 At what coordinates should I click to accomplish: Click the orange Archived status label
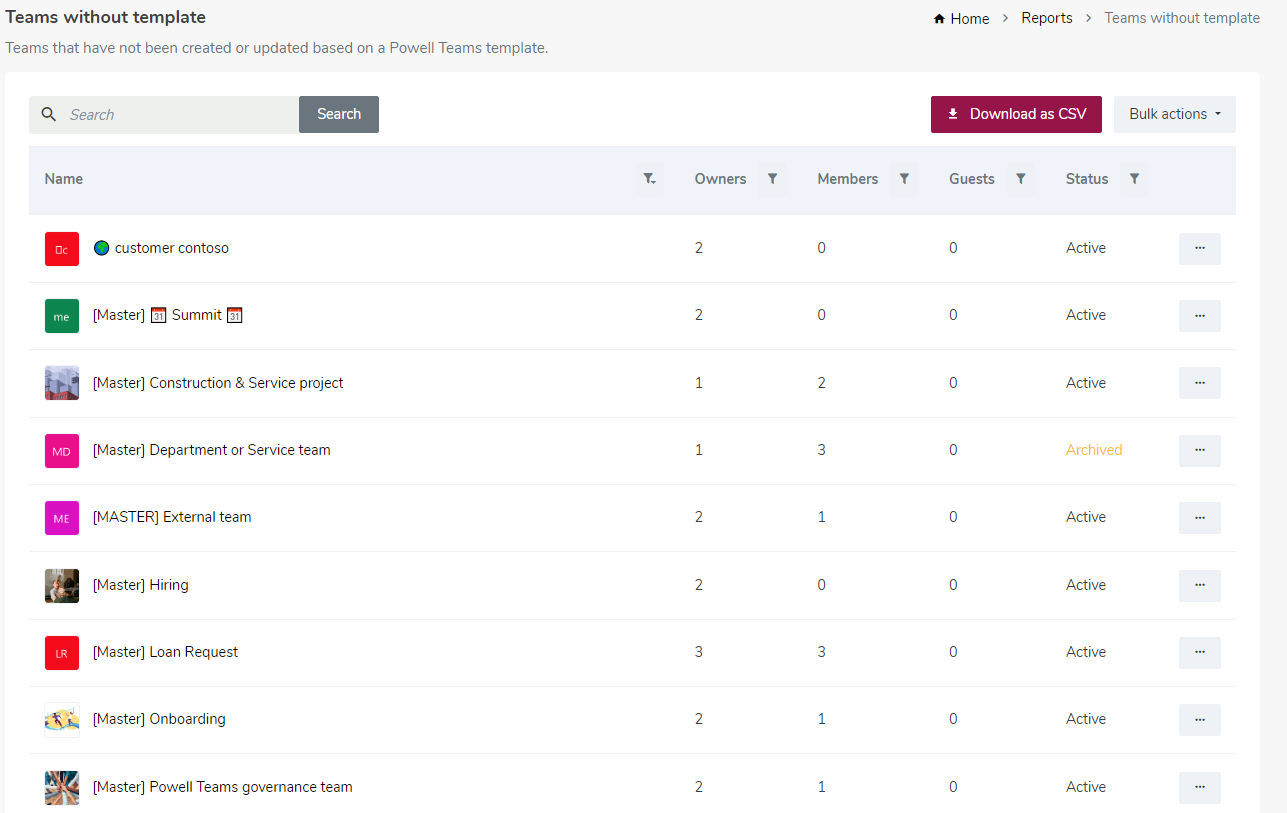click(1094, 450)
